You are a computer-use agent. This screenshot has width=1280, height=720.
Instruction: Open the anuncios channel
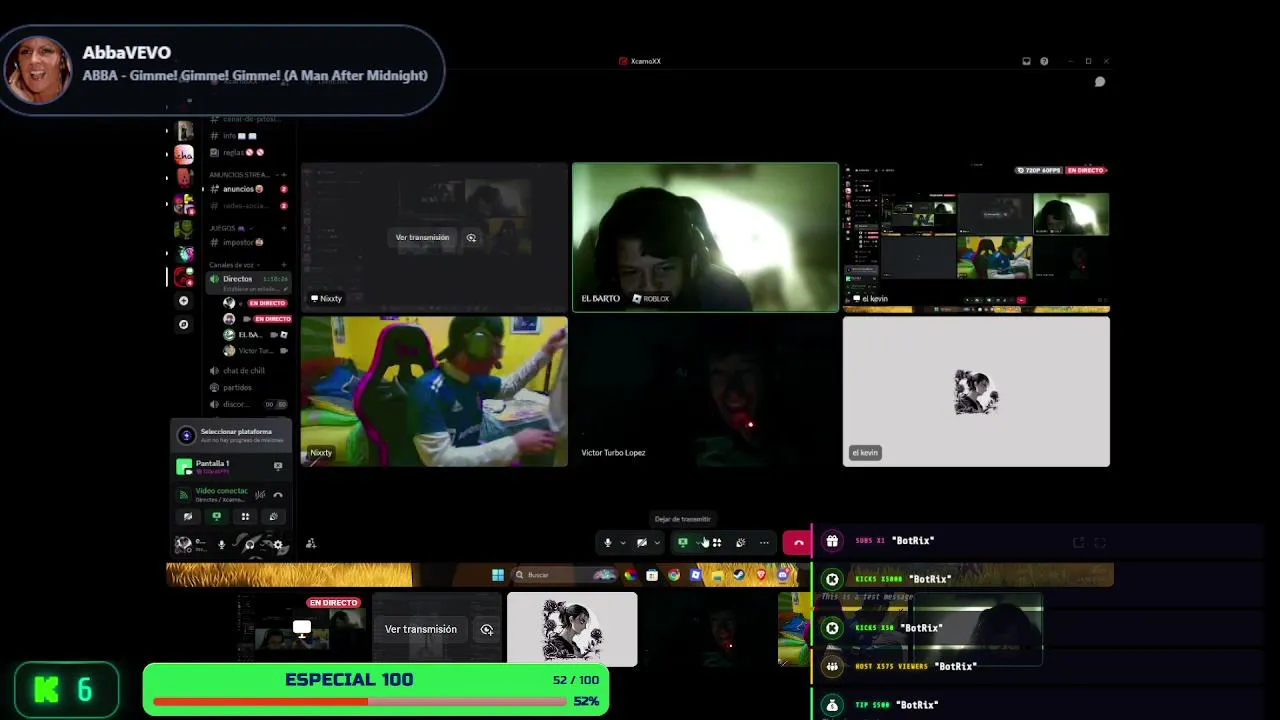pos(247,189)
